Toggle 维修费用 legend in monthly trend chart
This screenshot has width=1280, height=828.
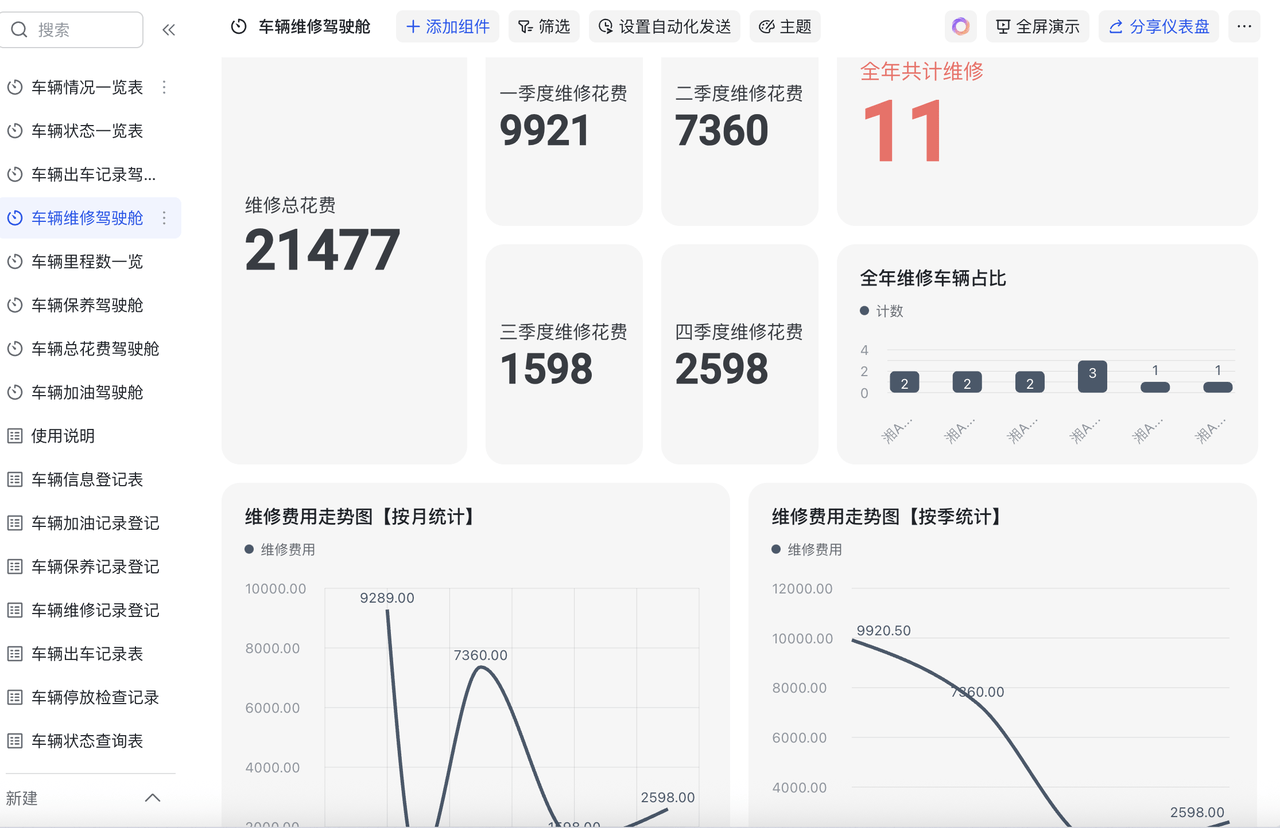coord(280,549)
